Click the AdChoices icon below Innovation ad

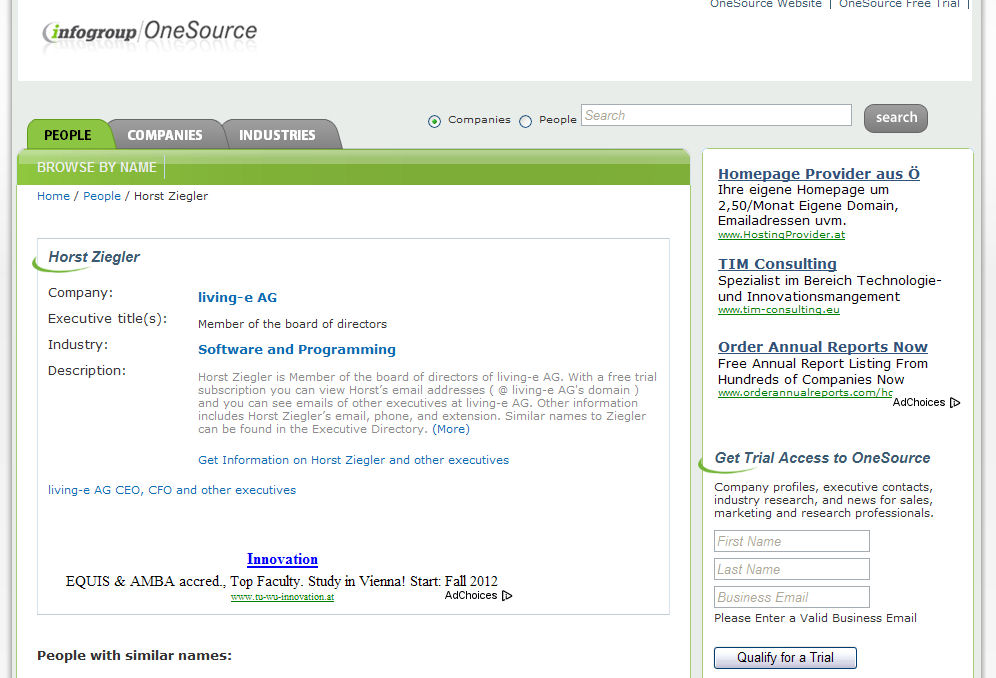point(507,595)
